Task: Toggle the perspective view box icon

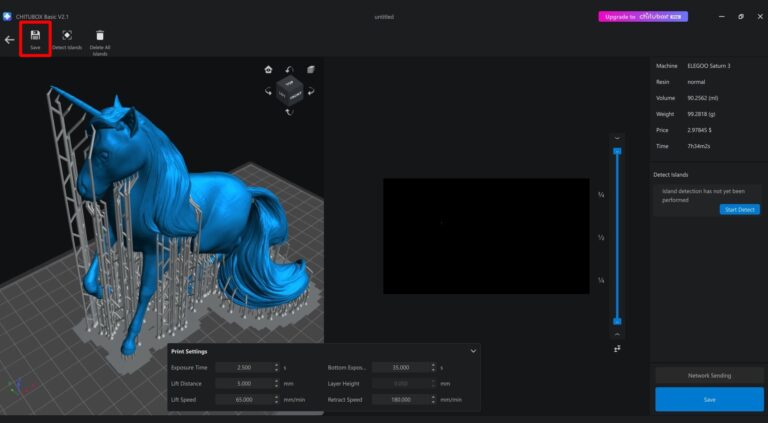Action: tap(311, 69)
